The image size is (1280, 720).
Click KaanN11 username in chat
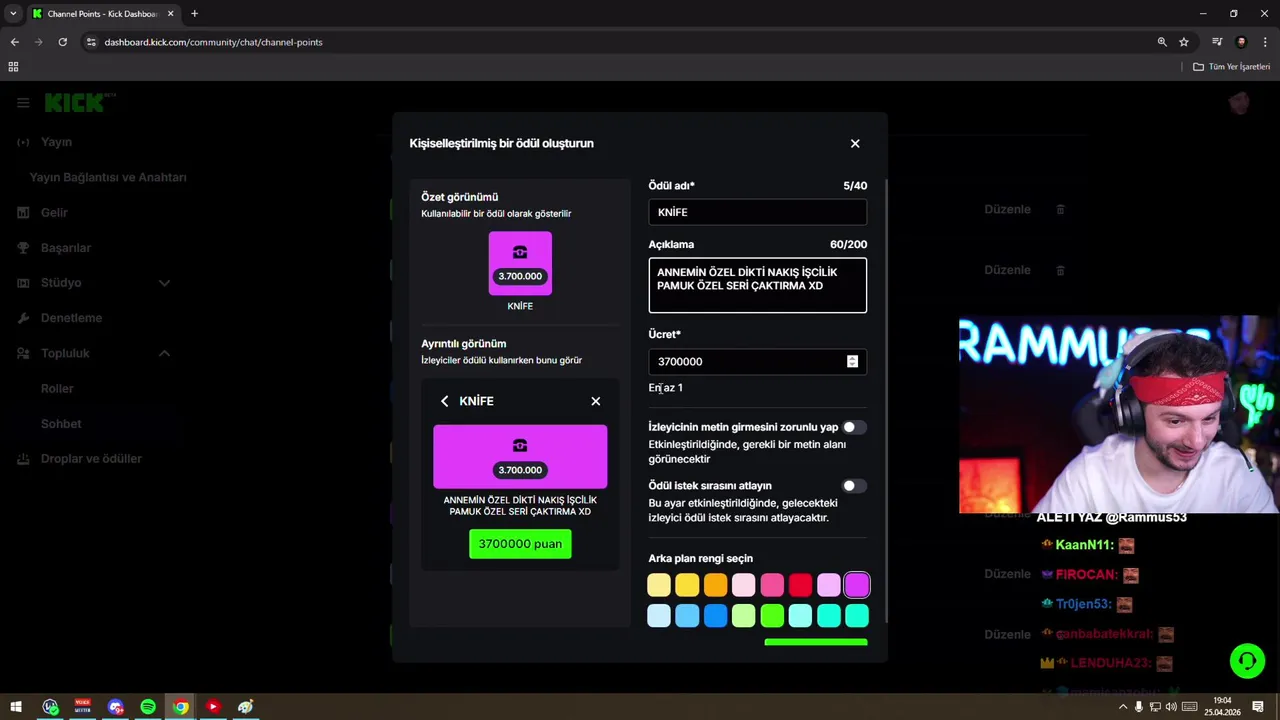coord(1084,545)
